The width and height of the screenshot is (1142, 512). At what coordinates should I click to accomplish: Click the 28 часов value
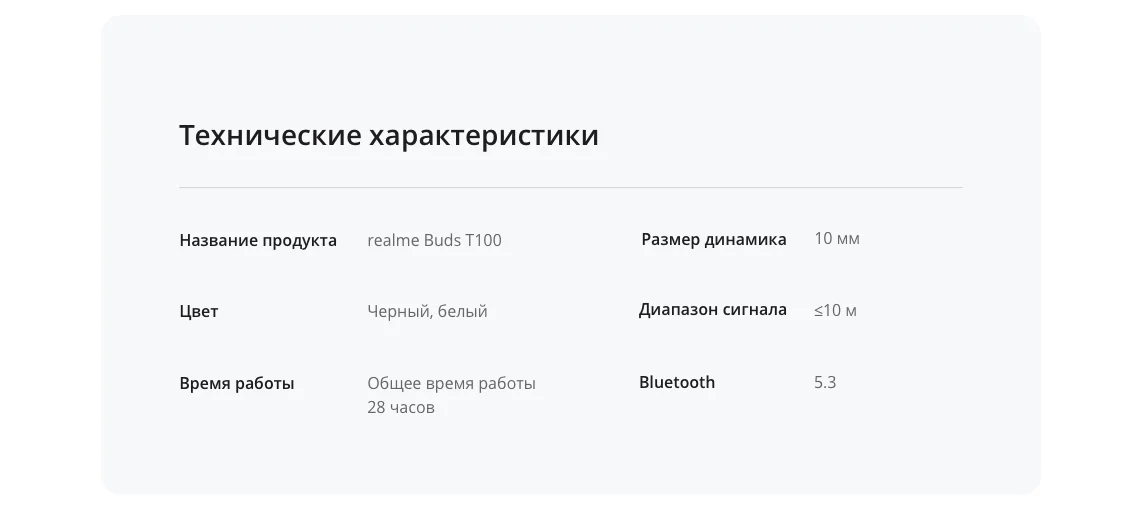coord(401,408)
